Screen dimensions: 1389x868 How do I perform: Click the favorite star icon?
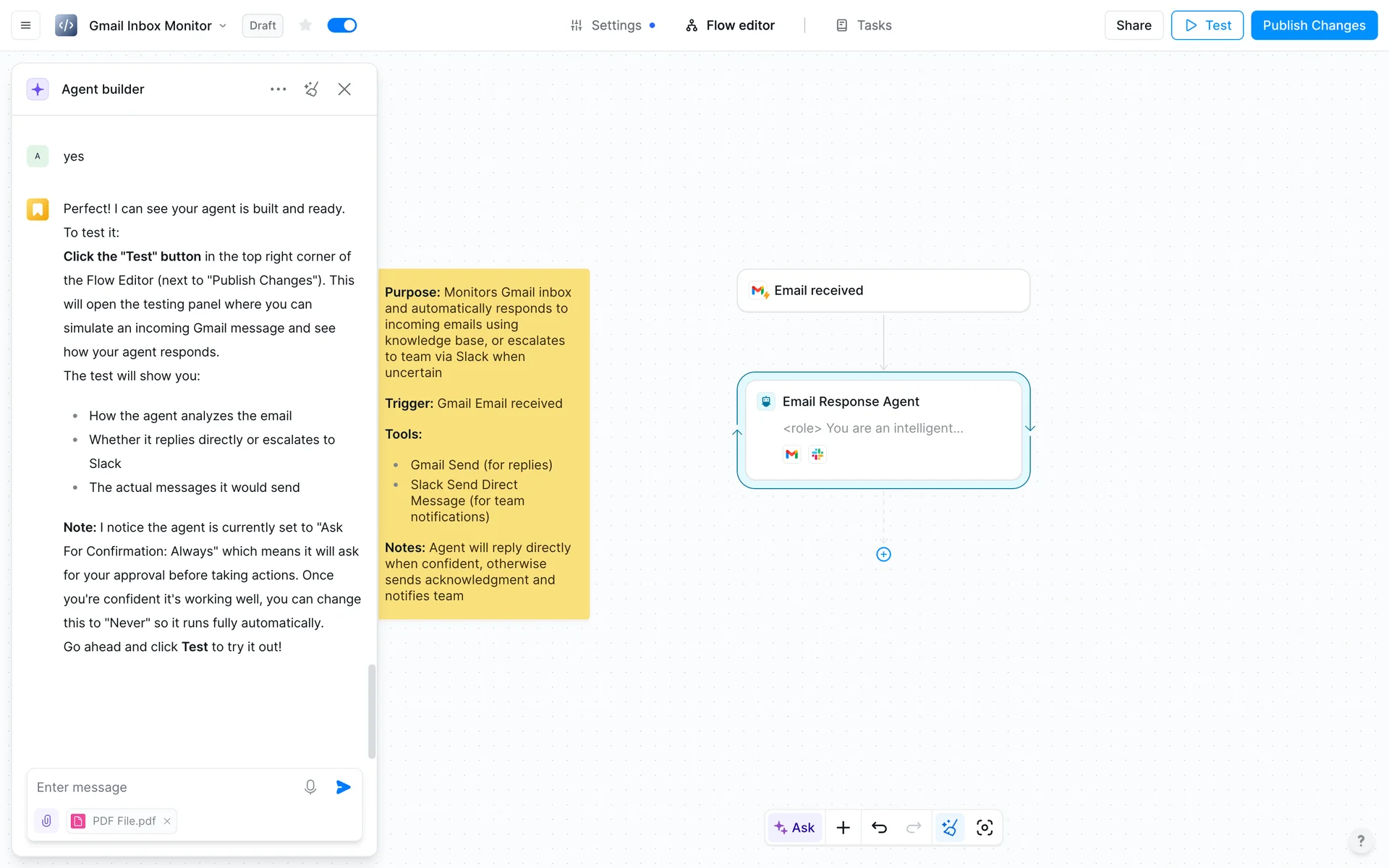tap(305, 25)
